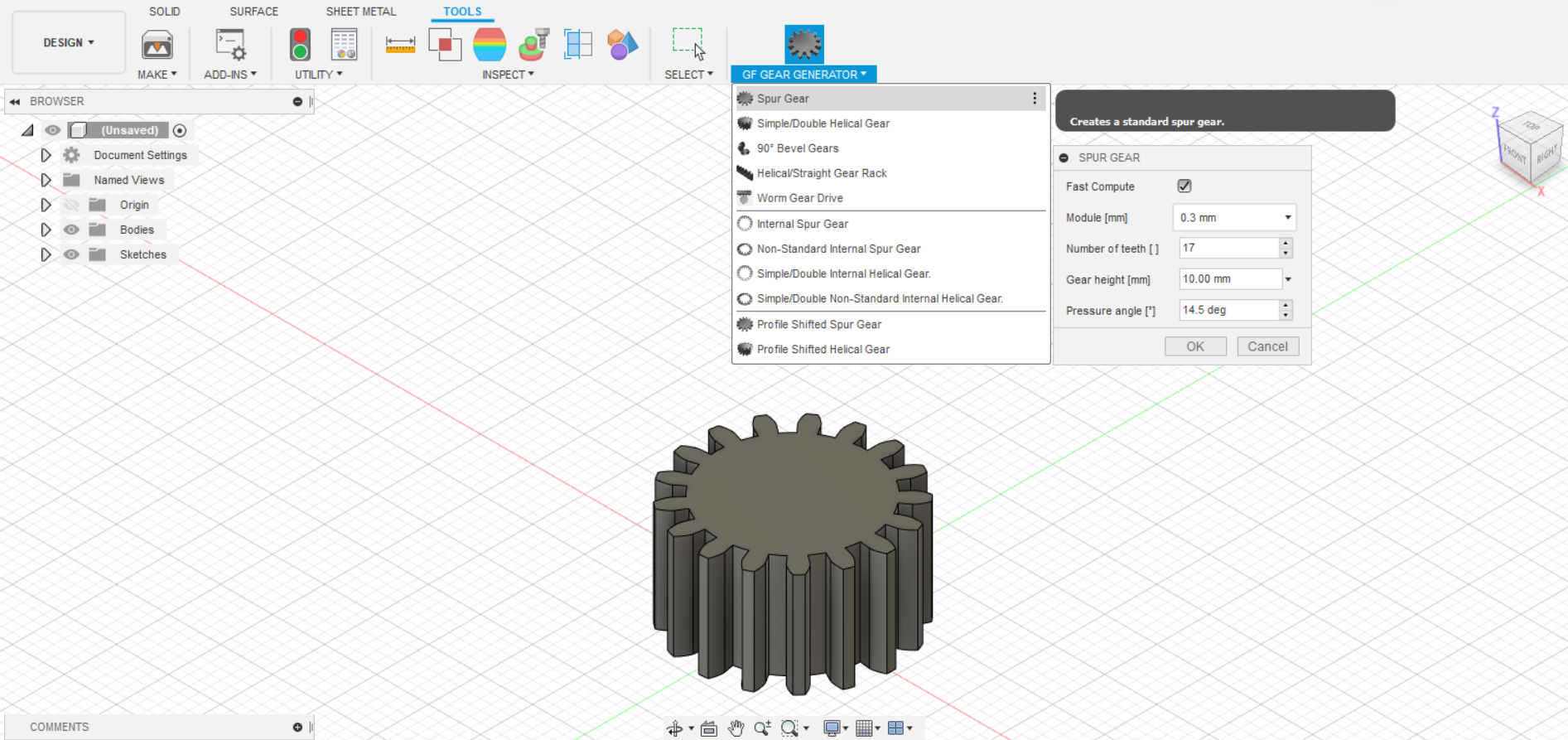Hide the Bodies folder visibility
The height and width of the screenshot is (740, 1568).
[72, 230]
